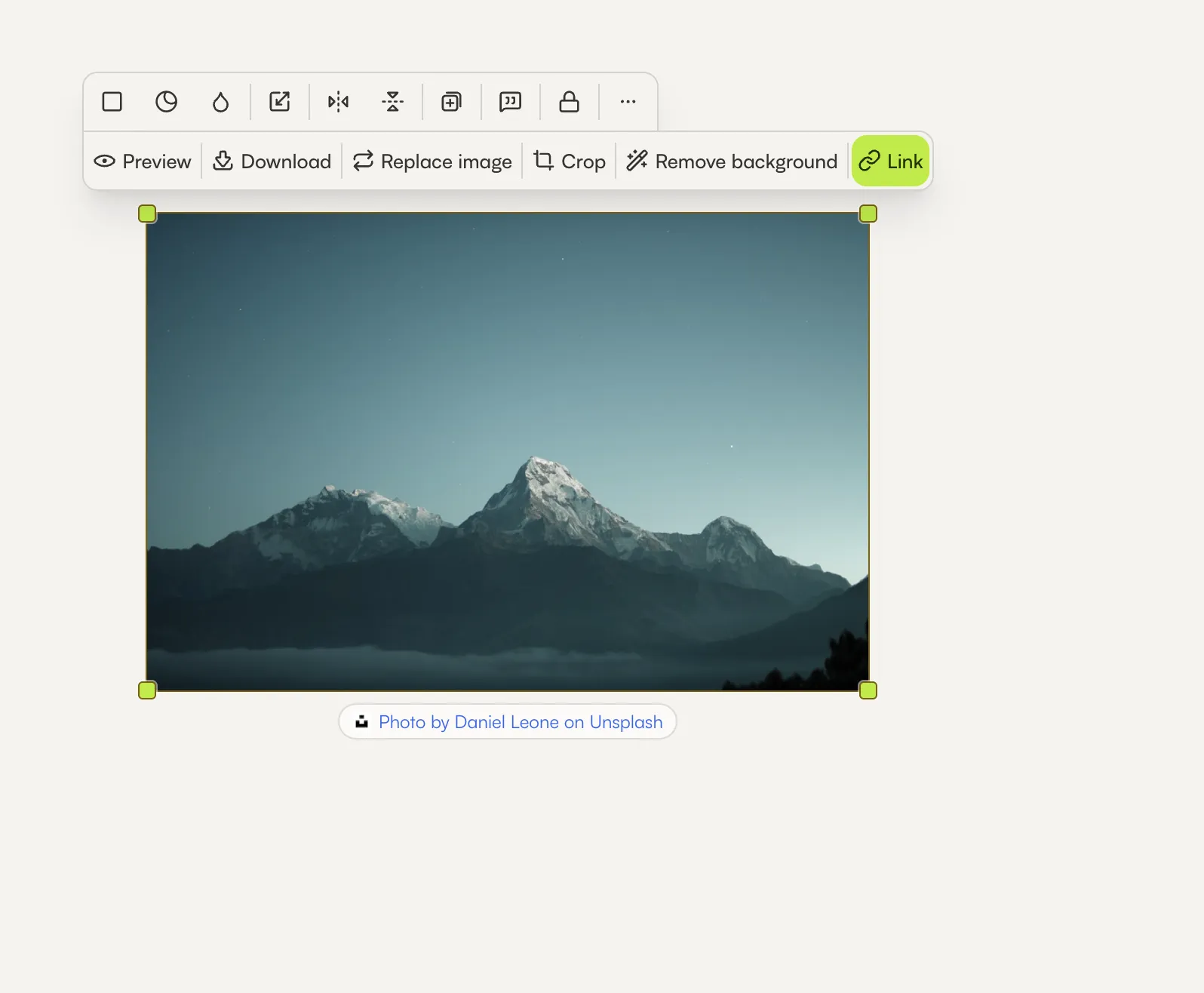Click the bottom-left resize handle
1204x993 pixels.
(147, 690)
